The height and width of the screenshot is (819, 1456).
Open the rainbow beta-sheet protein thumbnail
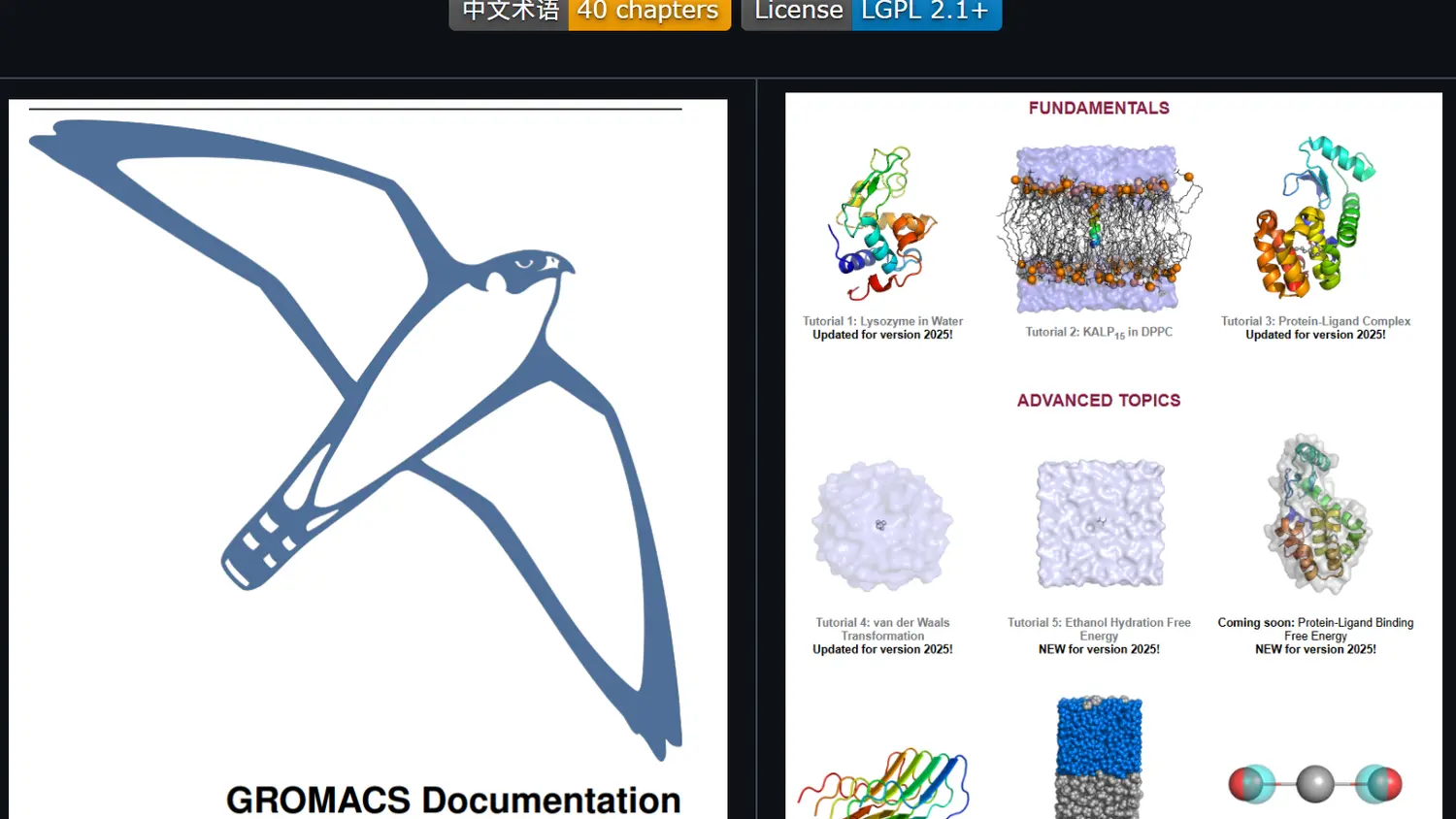tap(883, 783)
